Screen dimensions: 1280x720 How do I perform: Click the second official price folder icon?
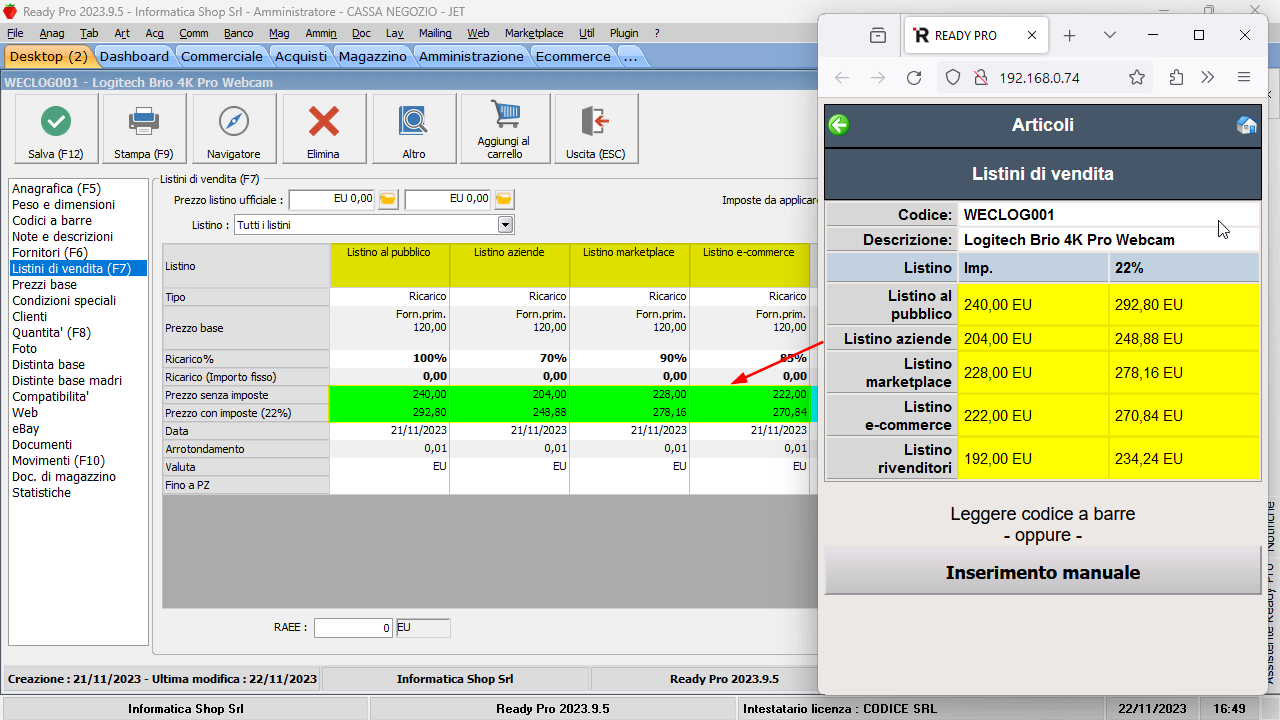505,200
